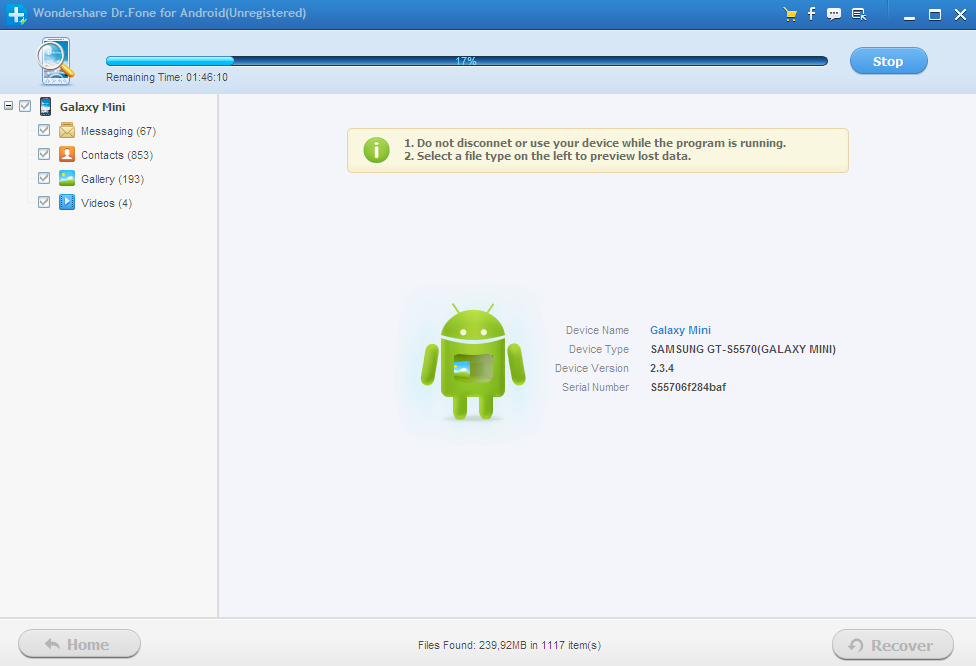Screen dimensions: 976x666
Task: Collapse the Galaxy Mini tree node
Action: tap(9, 106)
